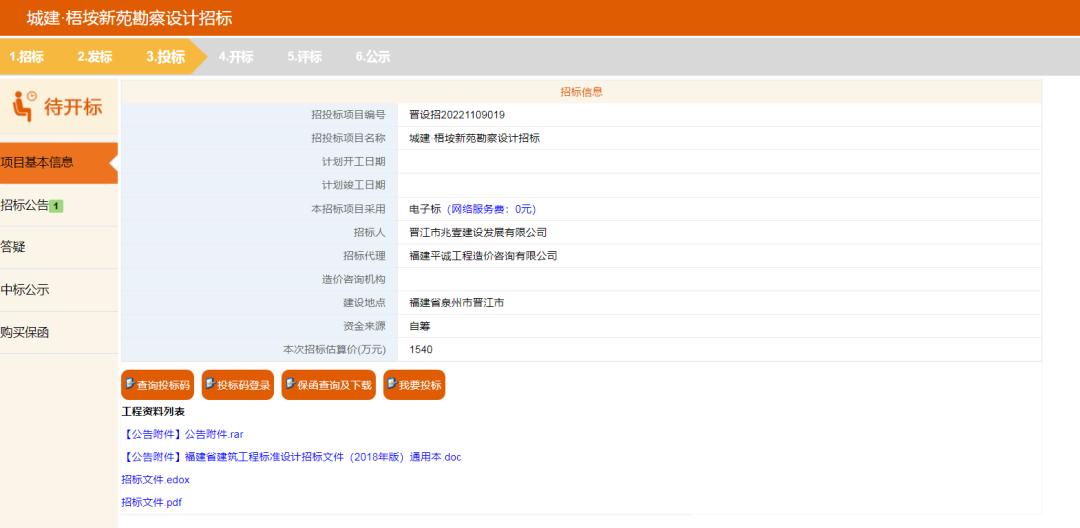Download 福建省建筑工程标准设计招标文件 通用本.doc
The image size is (1080, 528).
291,457
